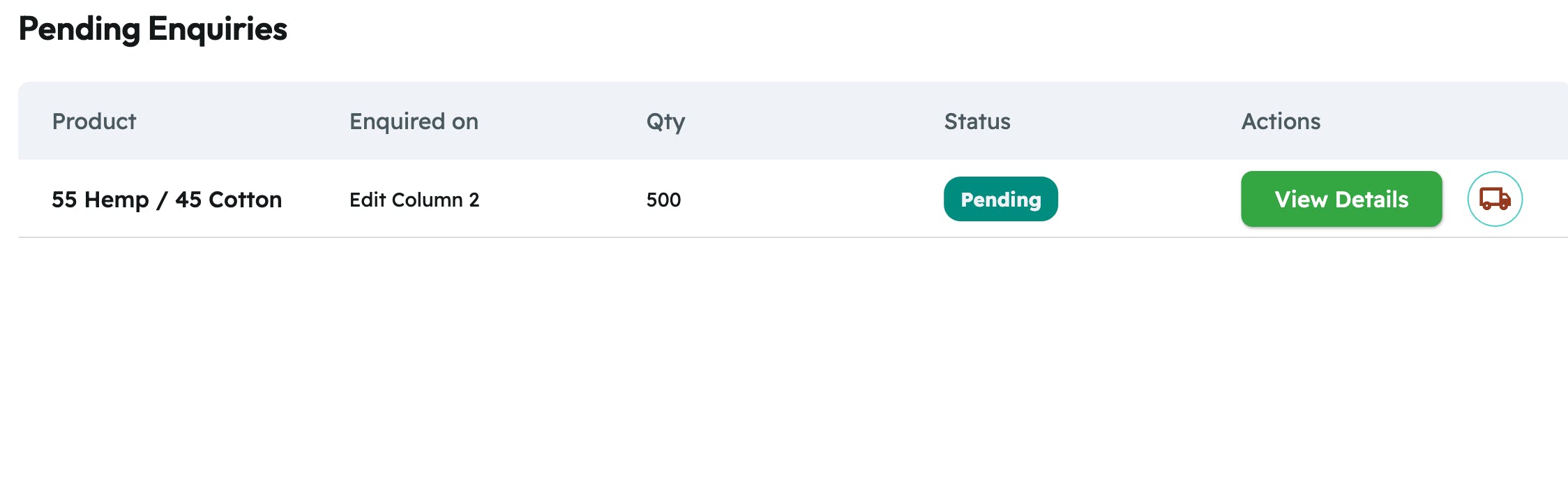Image resolution: width=1568 pixels, height=497 pixels.
Task: Click the Pending status badge
Action: (x=1000, y=199)
